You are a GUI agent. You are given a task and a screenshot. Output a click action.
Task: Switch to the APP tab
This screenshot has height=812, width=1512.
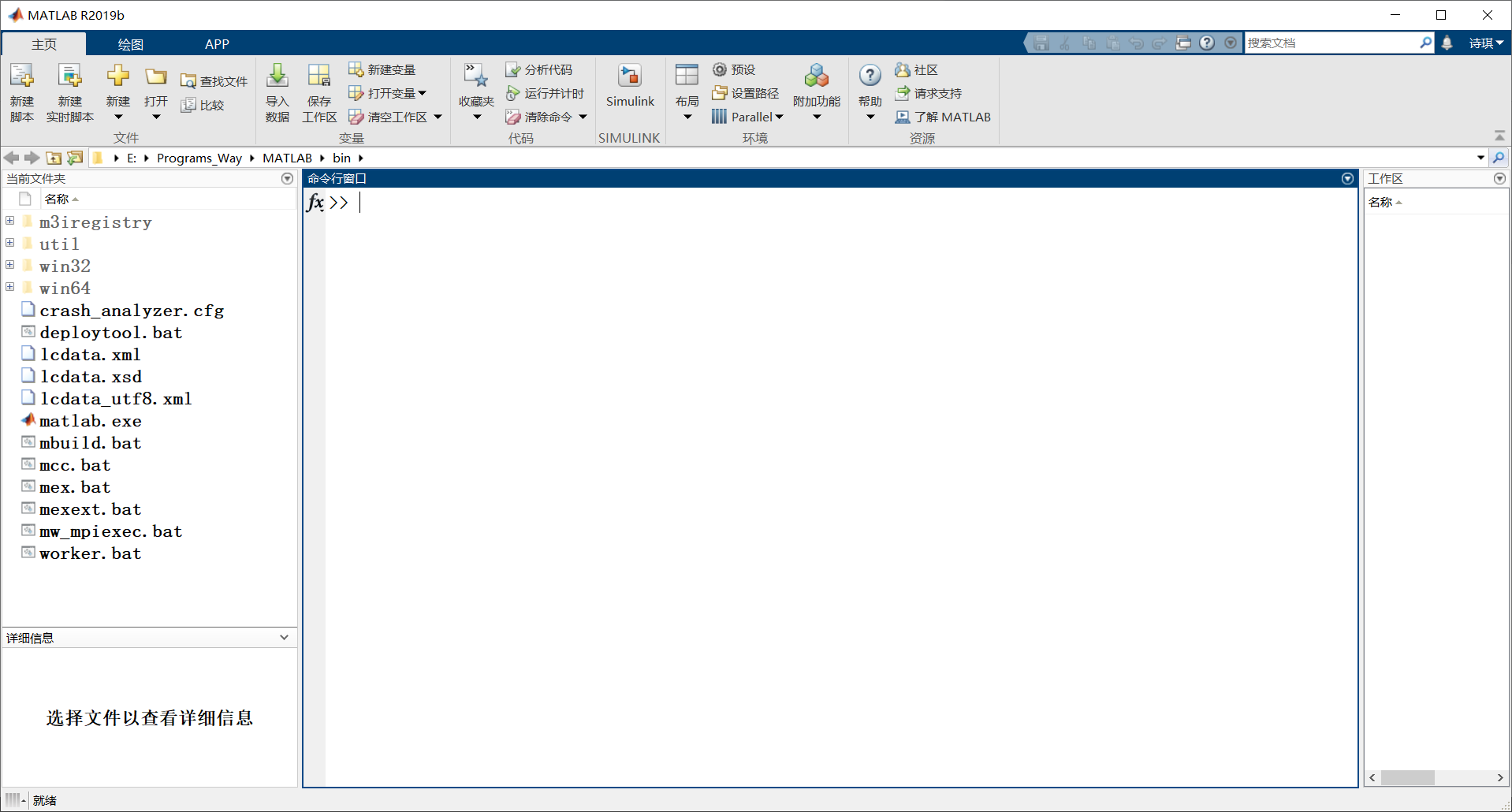point(216,43)
